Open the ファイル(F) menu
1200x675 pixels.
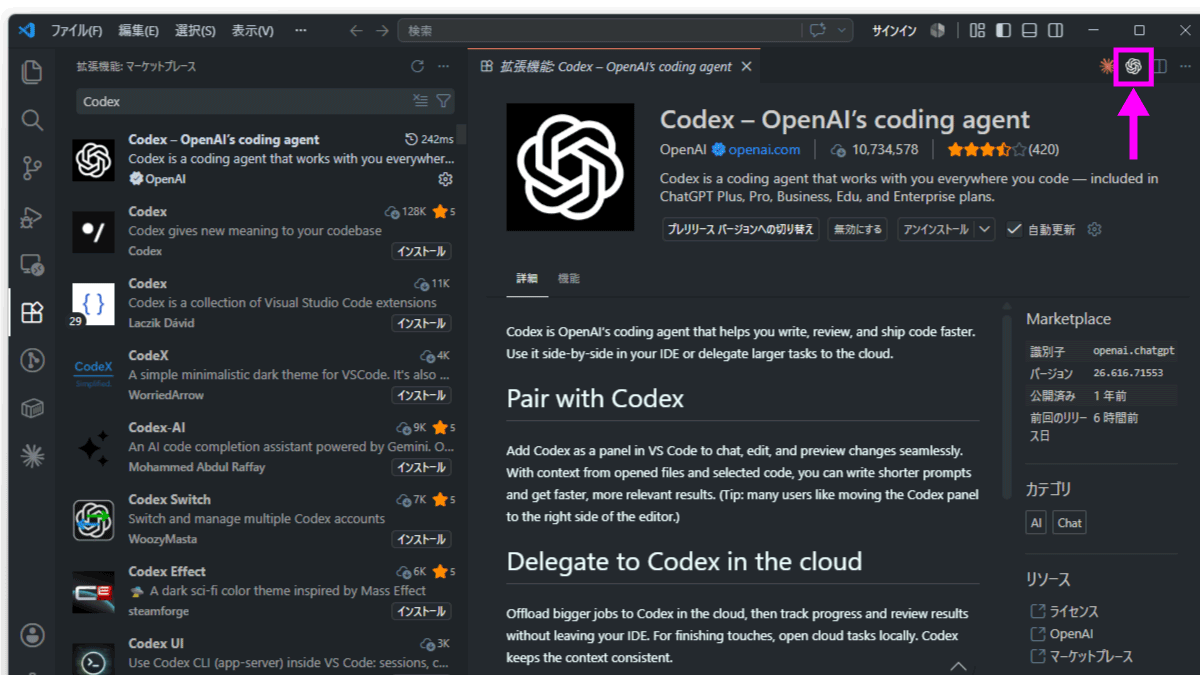click(x=76, y=31)
